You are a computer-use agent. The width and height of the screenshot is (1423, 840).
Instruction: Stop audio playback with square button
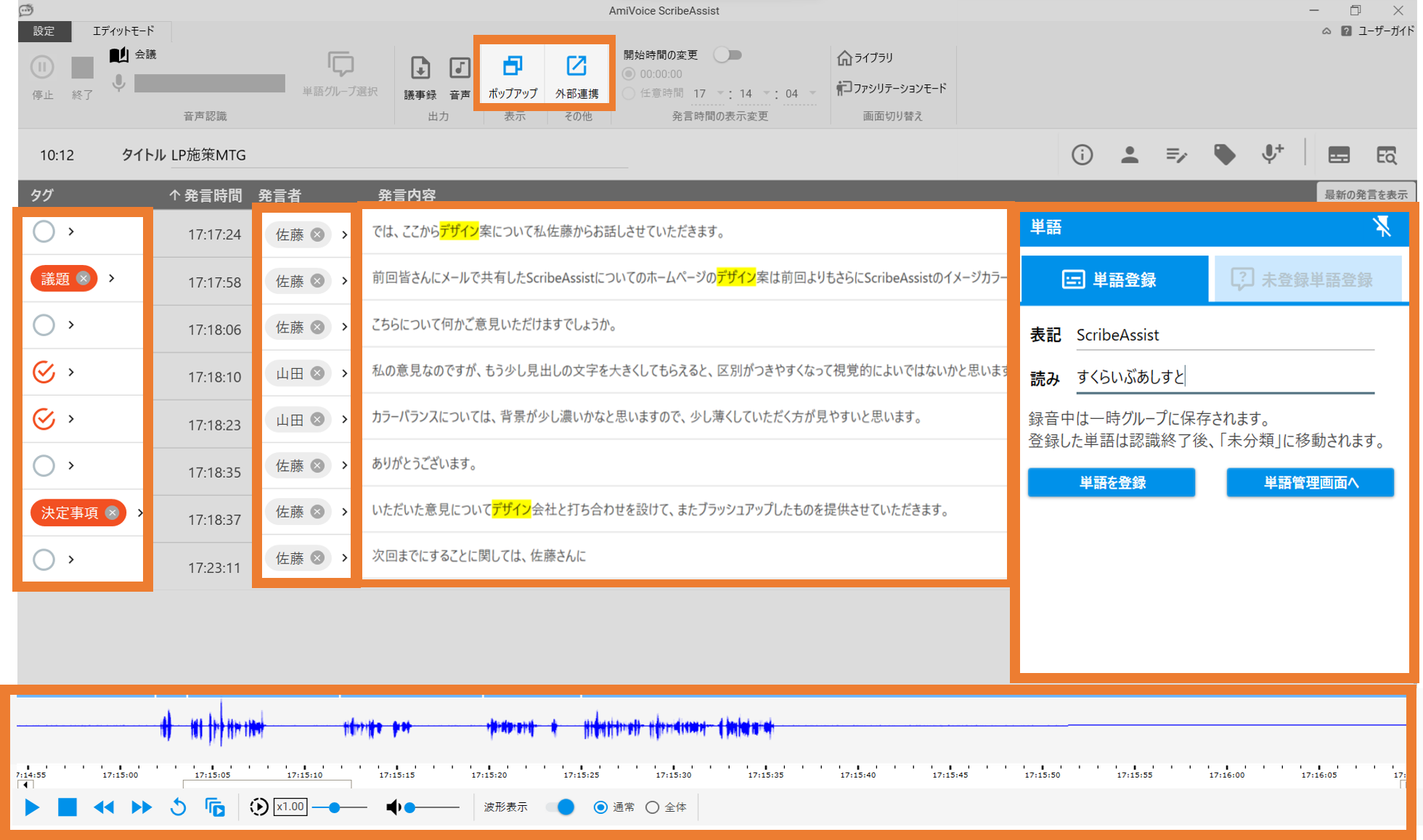[68, 807]
